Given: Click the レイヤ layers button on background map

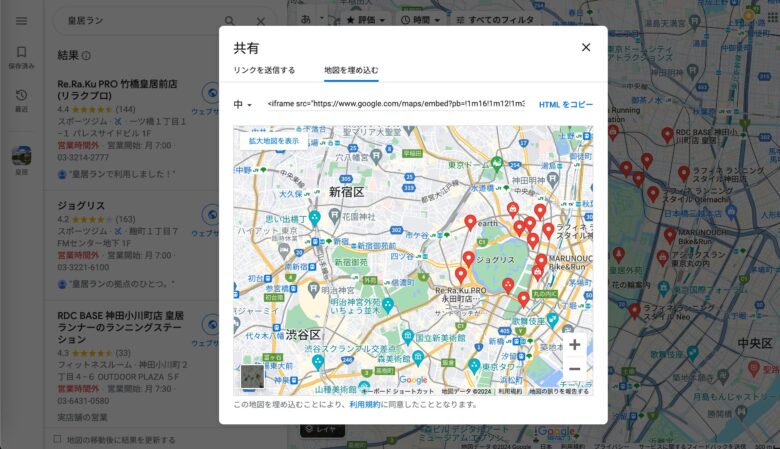Looking at the screenshot, I should pos(322,429).
